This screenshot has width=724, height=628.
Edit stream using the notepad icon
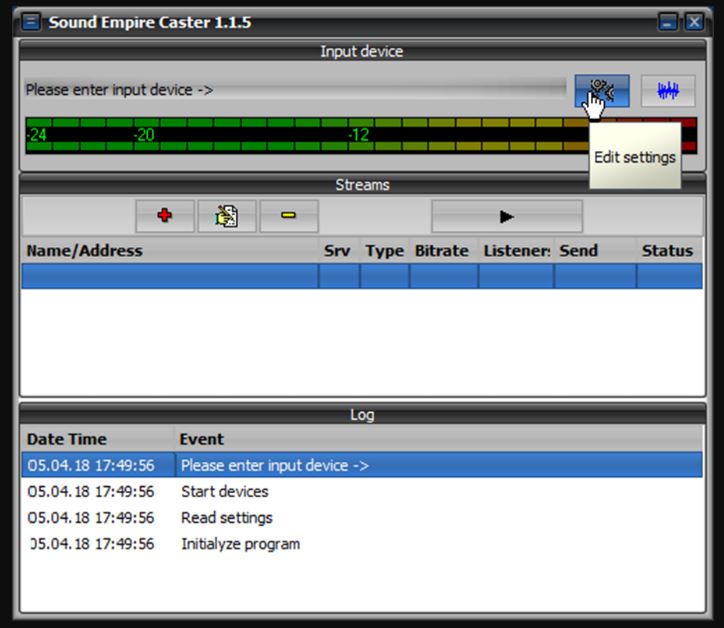pyautogui.click(x=227, y=216)
